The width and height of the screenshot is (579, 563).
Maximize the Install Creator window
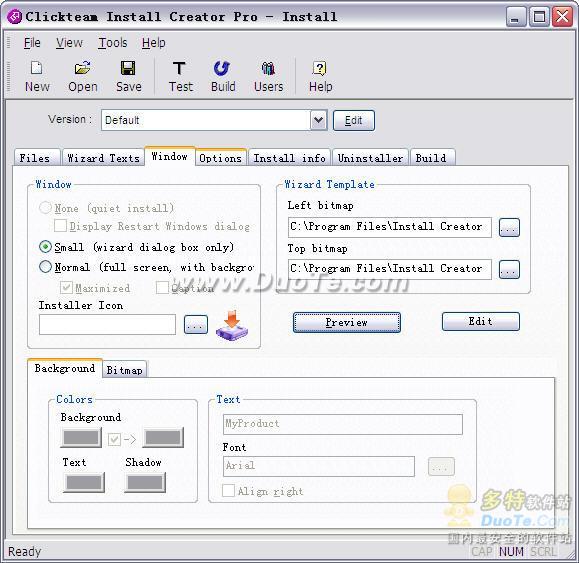tap(539, 17)
